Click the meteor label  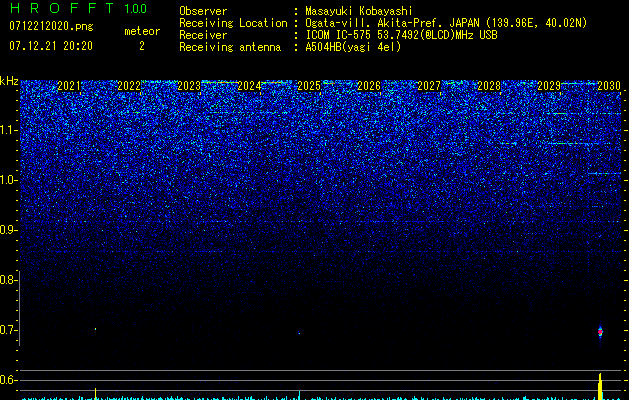pos(142,31)
